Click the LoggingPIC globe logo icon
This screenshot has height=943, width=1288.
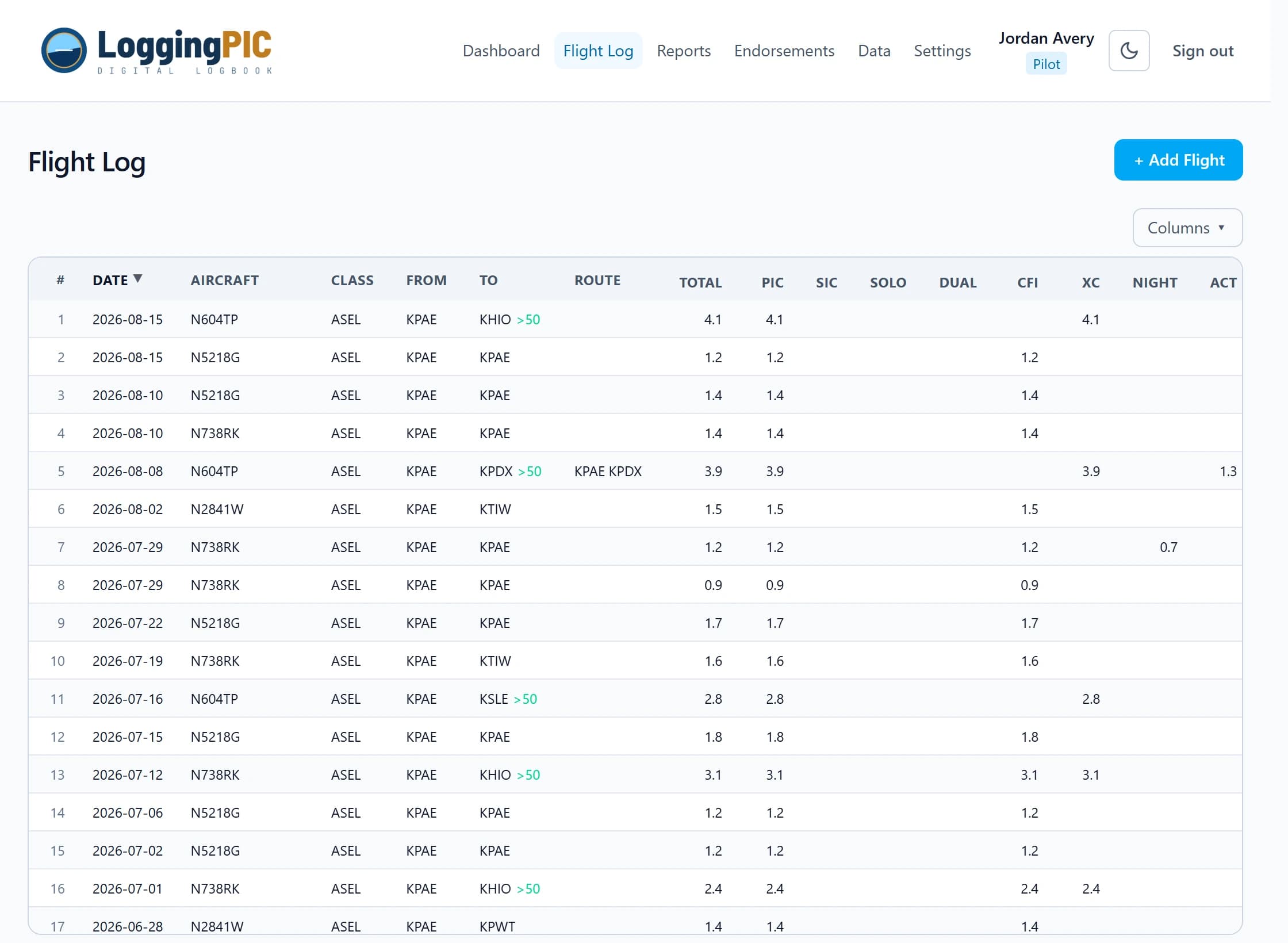(64, 51)
